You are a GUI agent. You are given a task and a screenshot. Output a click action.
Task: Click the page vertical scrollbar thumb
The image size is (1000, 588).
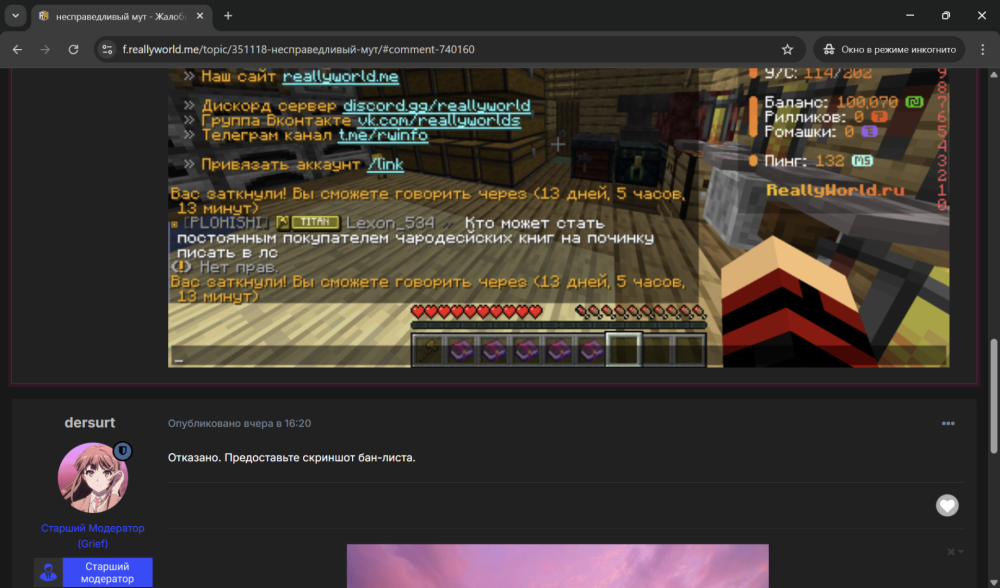[x=993, y=396]
